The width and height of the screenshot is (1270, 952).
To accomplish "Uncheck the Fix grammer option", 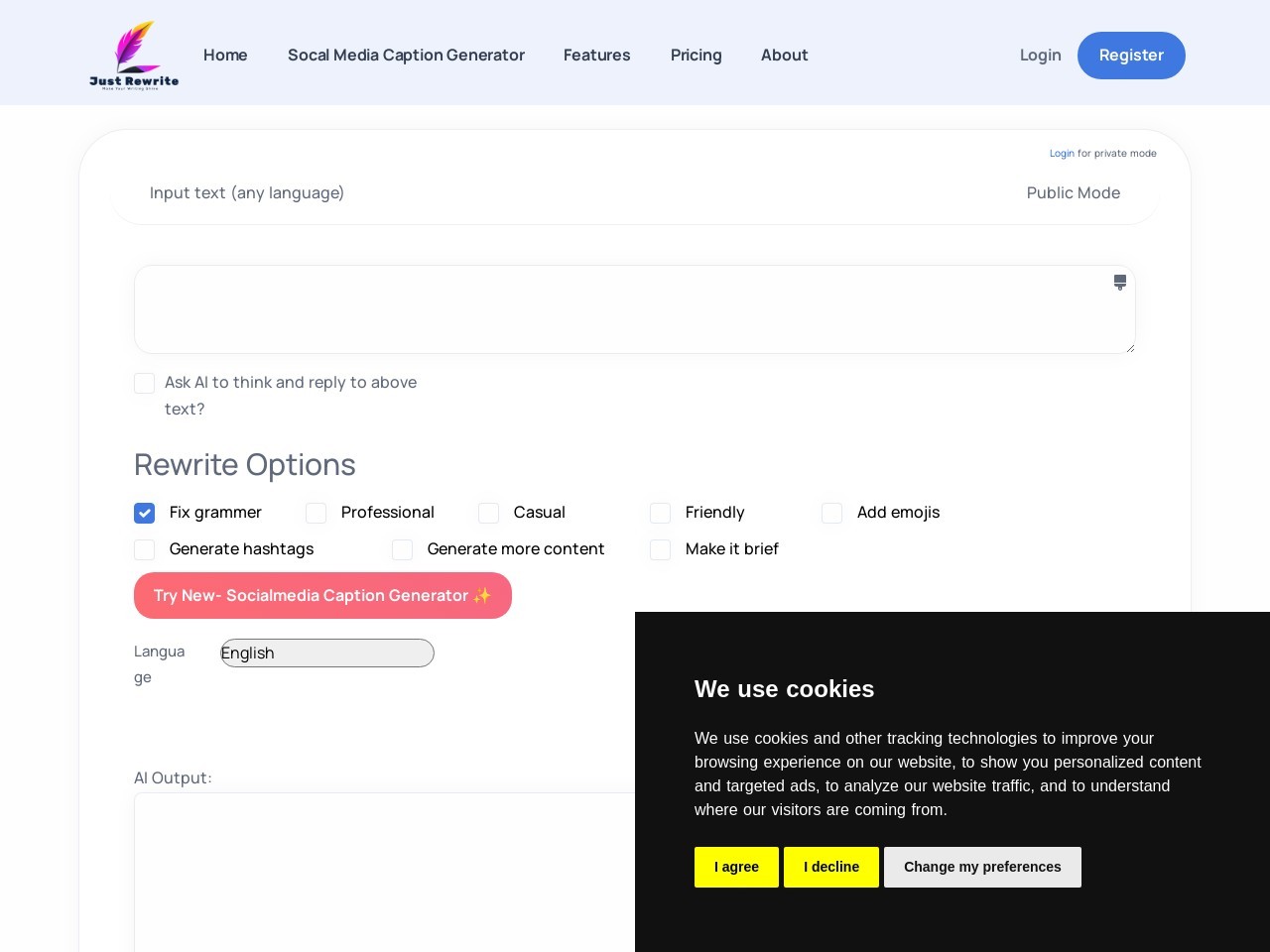I will click(144, 513).
